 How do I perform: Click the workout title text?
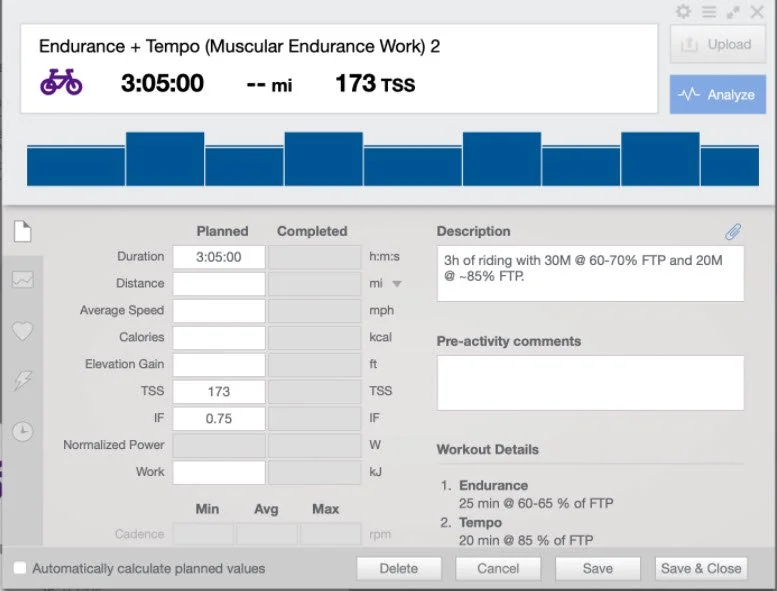pyautogui.click(x=239, y=46)
